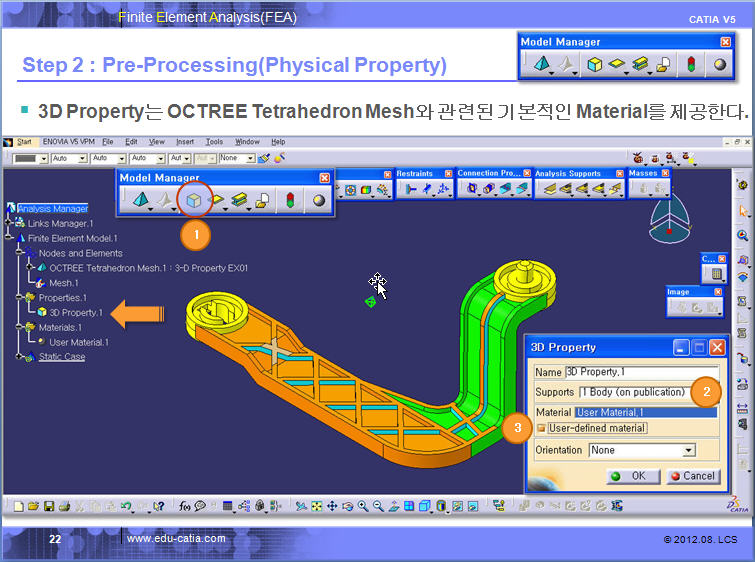The image size is (755, 562).
Task: Click 3D Property cube in slide-header Model Manager
Action: pyautogui.click(x=595, y=64)
